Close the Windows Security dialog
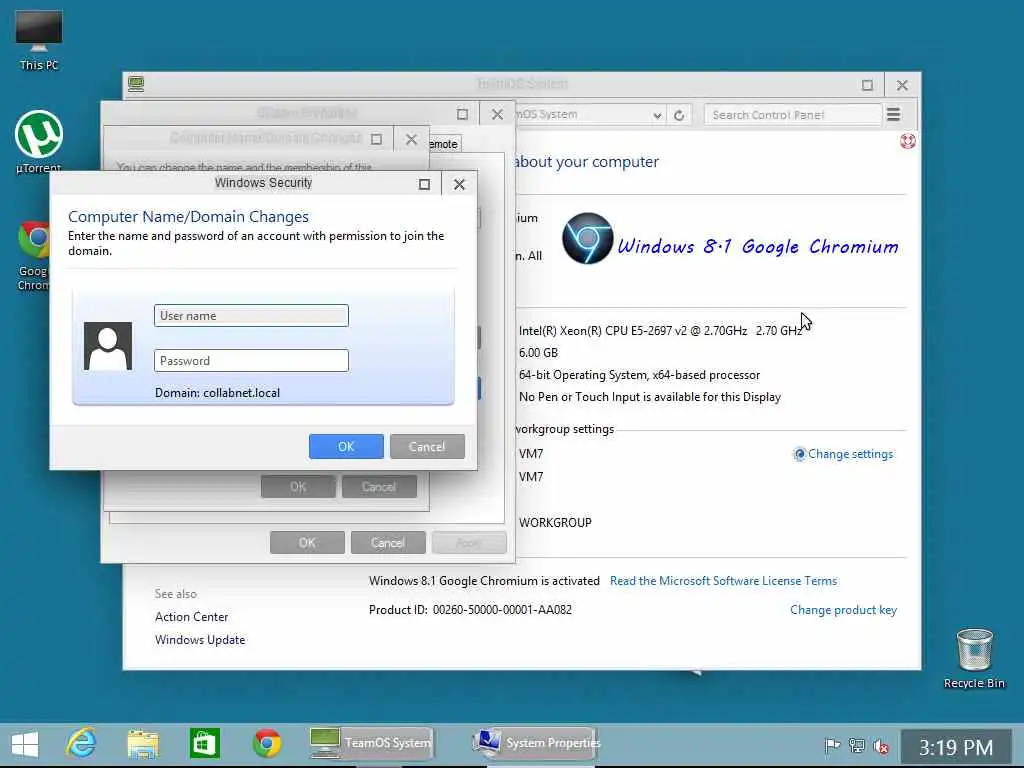 pyautogui.click(x=459, y=184)
